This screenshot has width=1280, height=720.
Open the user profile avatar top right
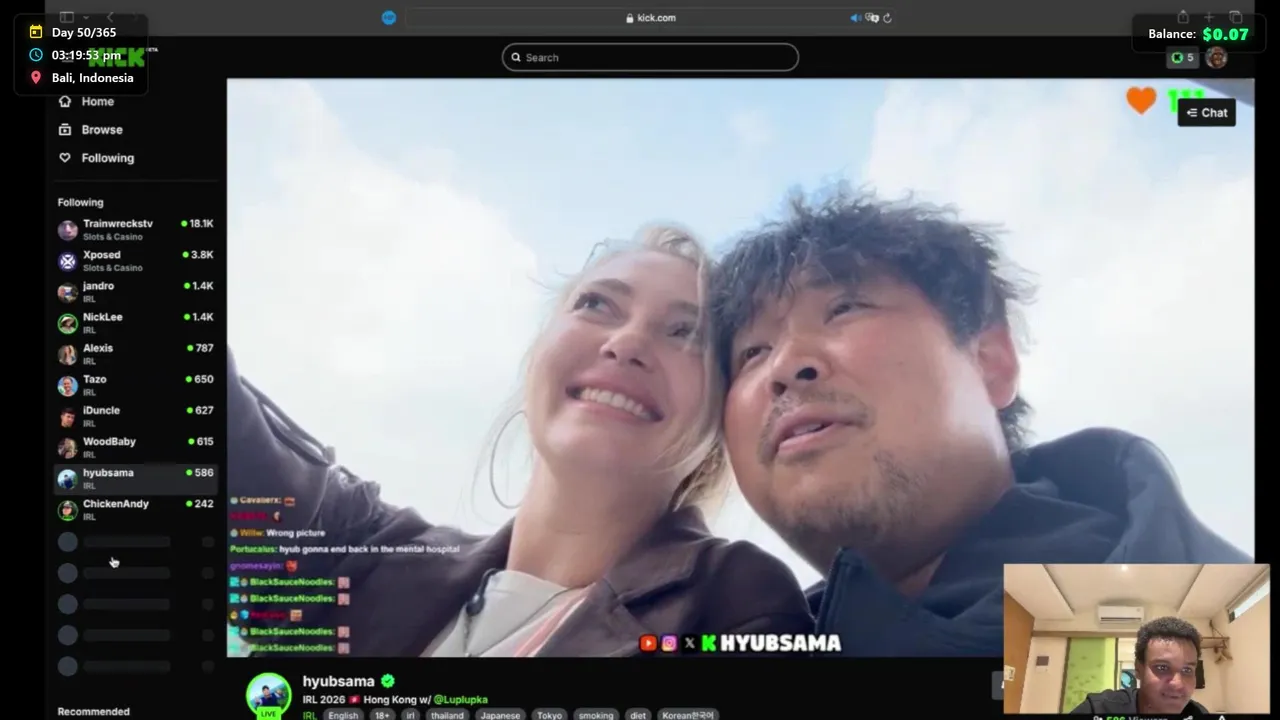[x=1216, y=58]
